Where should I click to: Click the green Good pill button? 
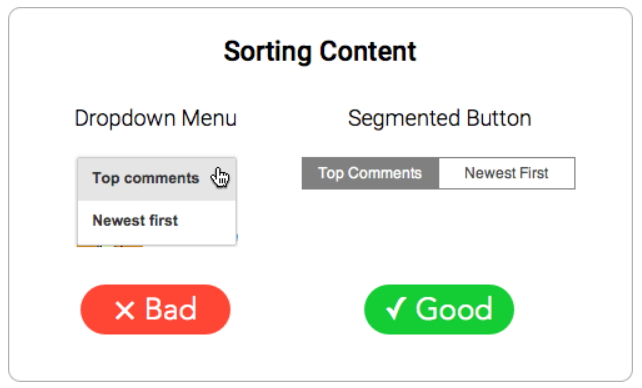(x=439, y=309)
